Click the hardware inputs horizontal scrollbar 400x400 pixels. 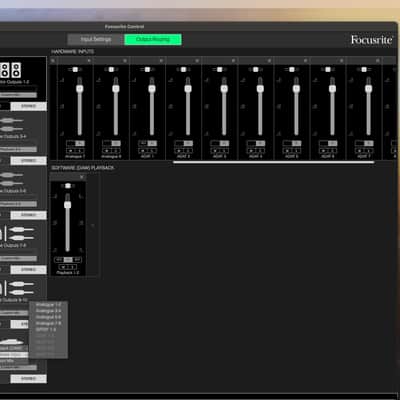(x=273, y=162)
